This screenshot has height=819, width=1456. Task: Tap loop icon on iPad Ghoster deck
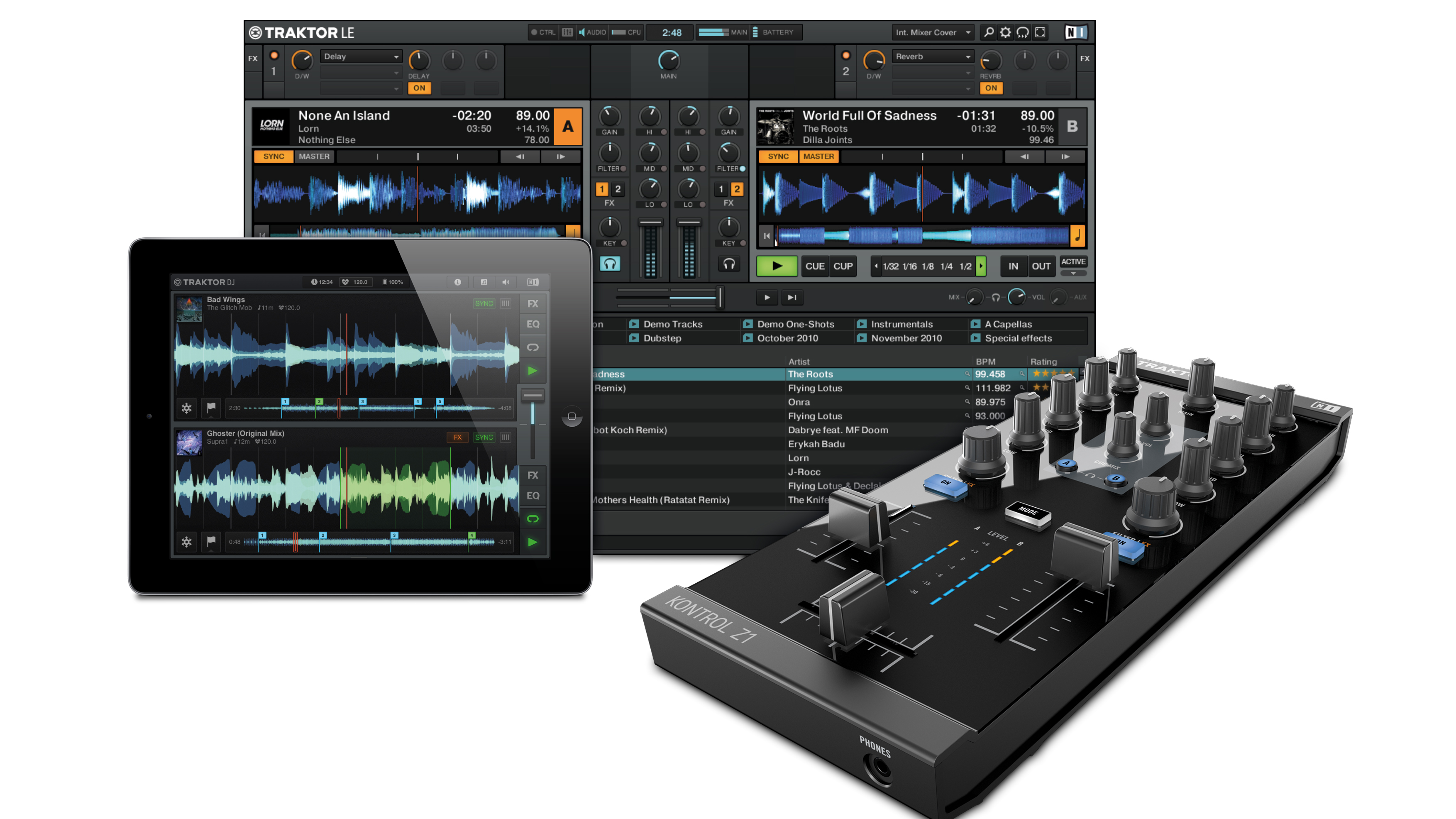[x=533, y=518]
